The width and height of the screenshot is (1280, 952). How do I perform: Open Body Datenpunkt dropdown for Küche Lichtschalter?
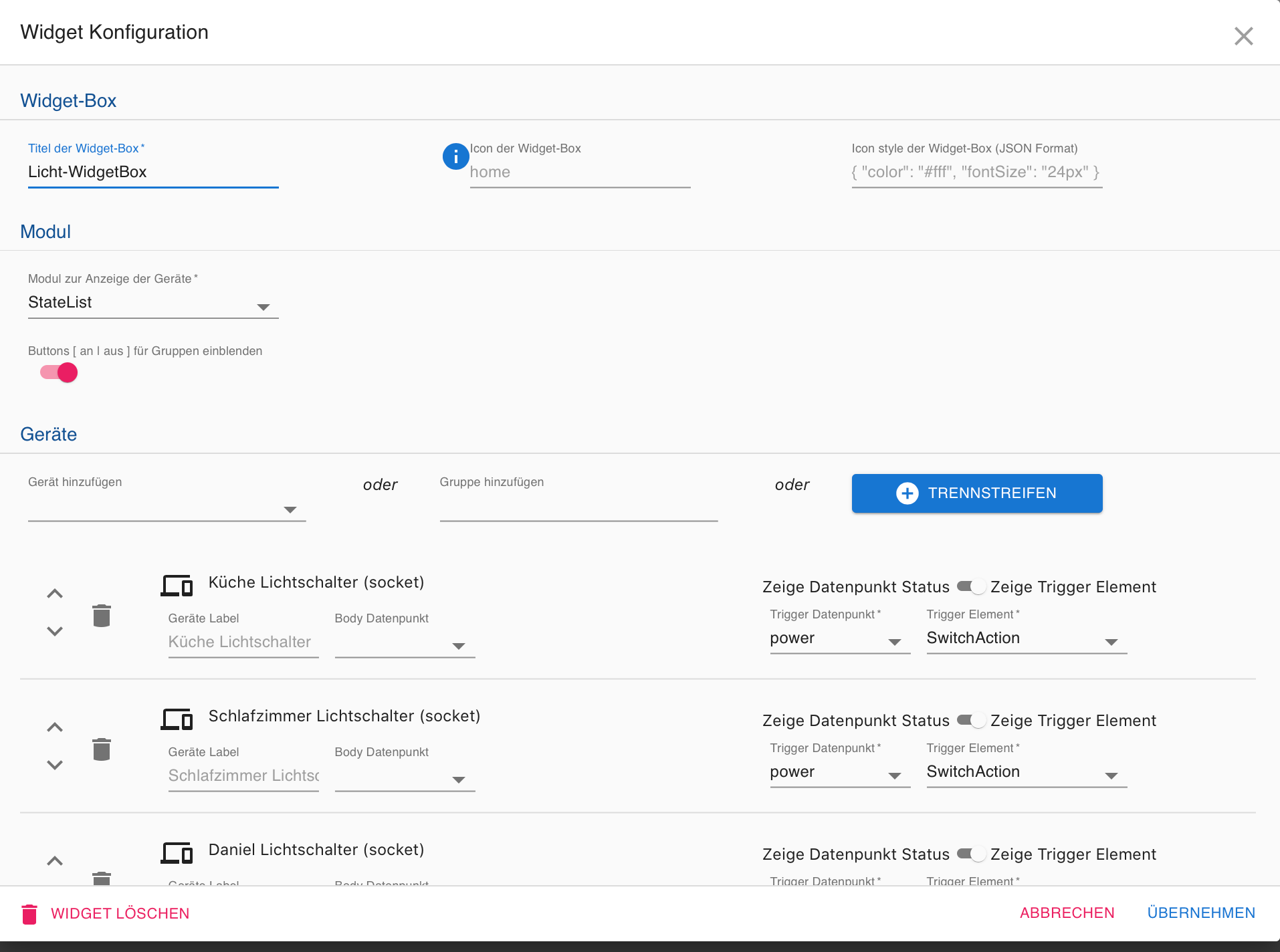click(x=405, y=643)
